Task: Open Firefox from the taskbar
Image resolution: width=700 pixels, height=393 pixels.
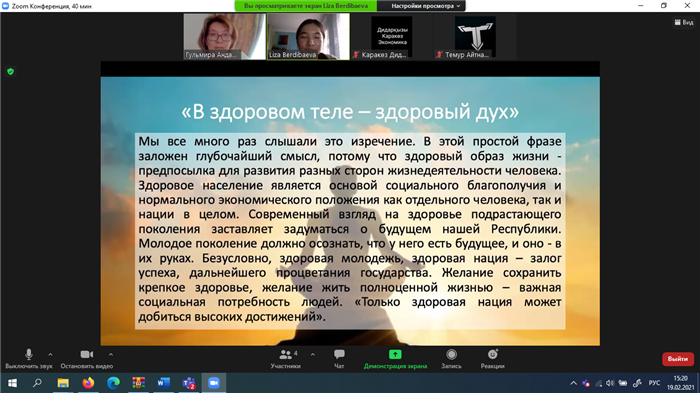Action: click(88, 383)
